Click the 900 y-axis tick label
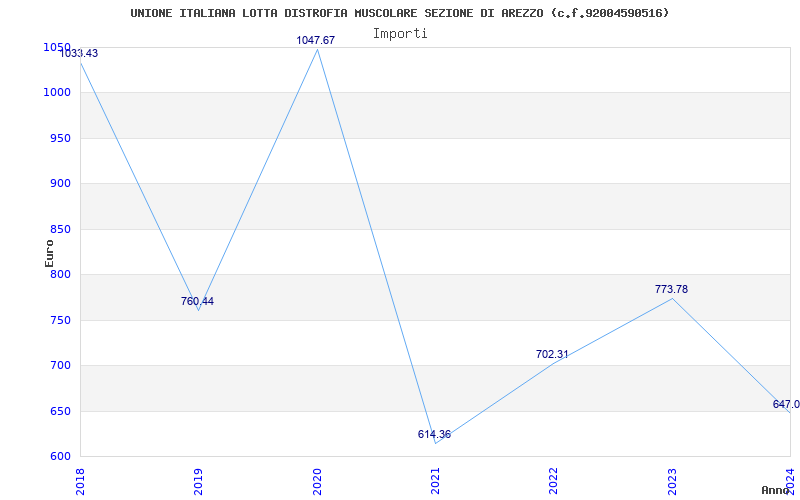Screen dimensions: 800x500 pos(62,184)
